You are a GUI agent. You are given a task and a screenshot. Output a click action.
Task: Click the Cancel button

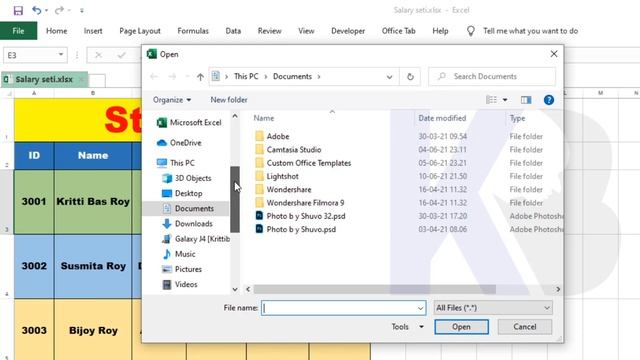tap(524, 327)
